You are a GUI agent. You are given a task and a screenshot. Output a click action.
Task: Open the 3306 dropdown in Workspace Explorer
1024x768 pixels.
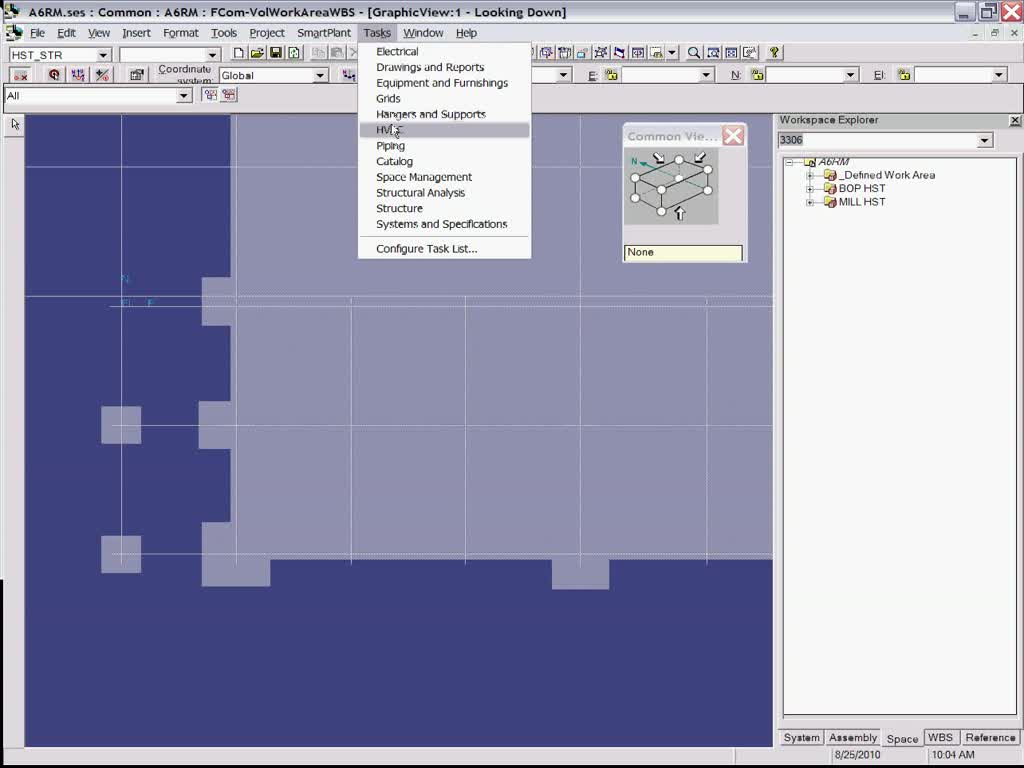pos(984,140)
